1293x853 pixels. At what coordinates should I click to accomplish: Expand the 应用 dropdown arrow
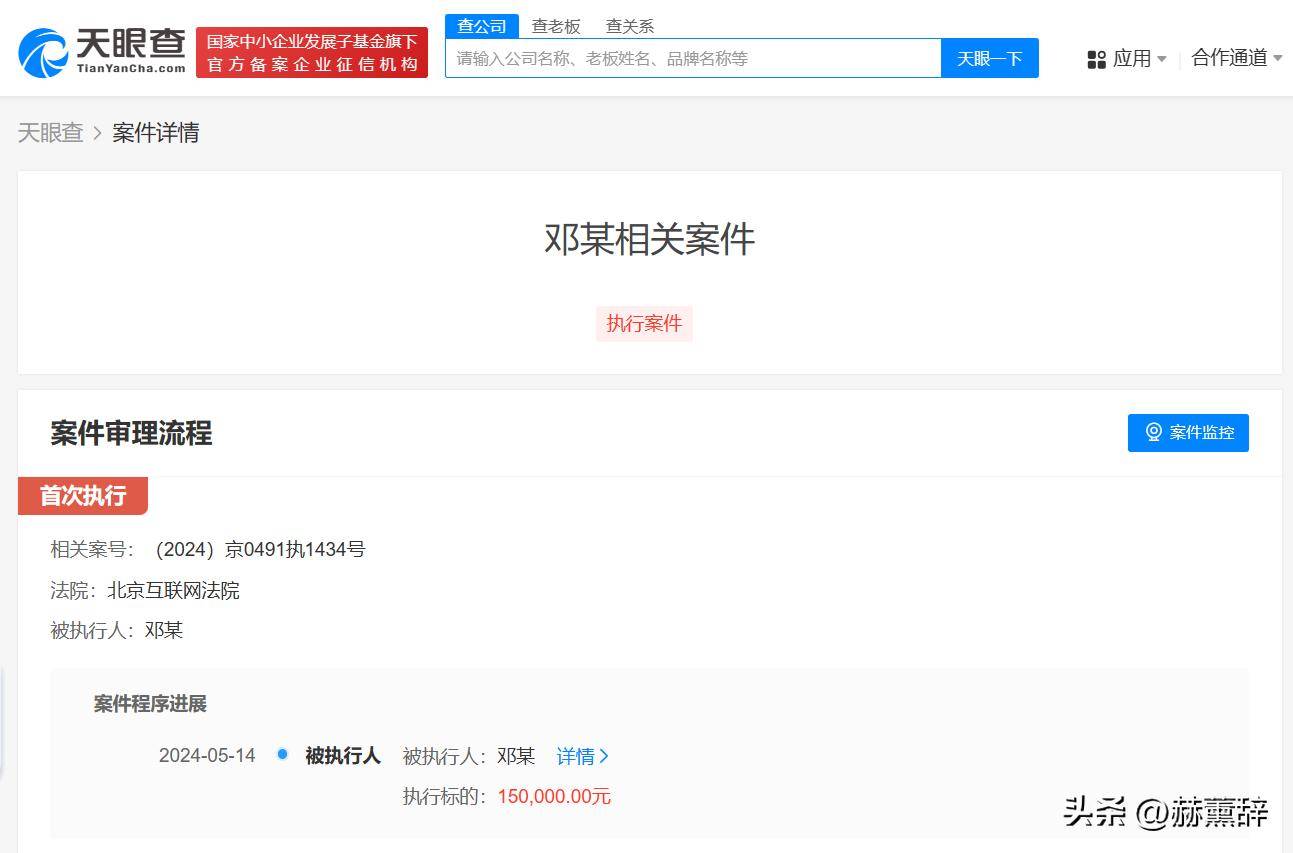[x=1161, y=59]
